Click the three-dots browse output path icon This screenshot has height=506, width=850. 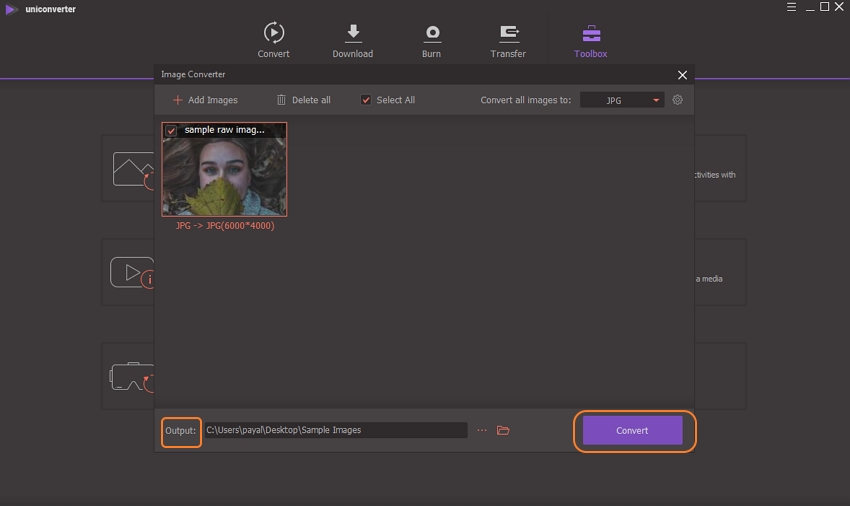482,430
